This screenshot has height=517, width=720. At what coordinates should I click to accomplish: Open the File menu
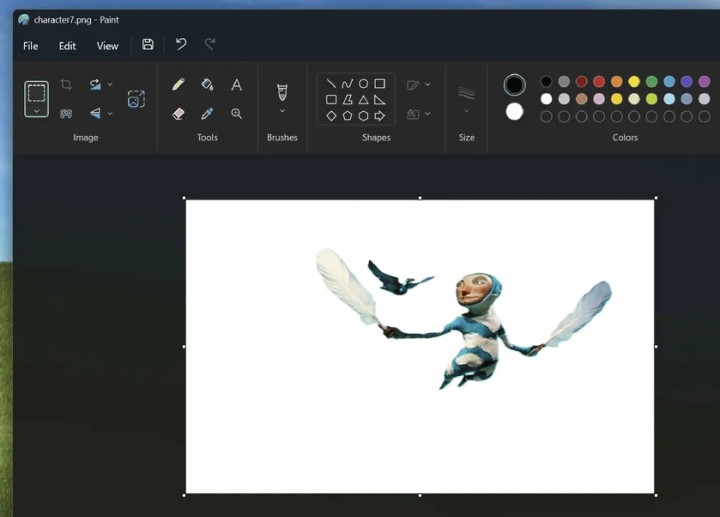tap(31, 46)
